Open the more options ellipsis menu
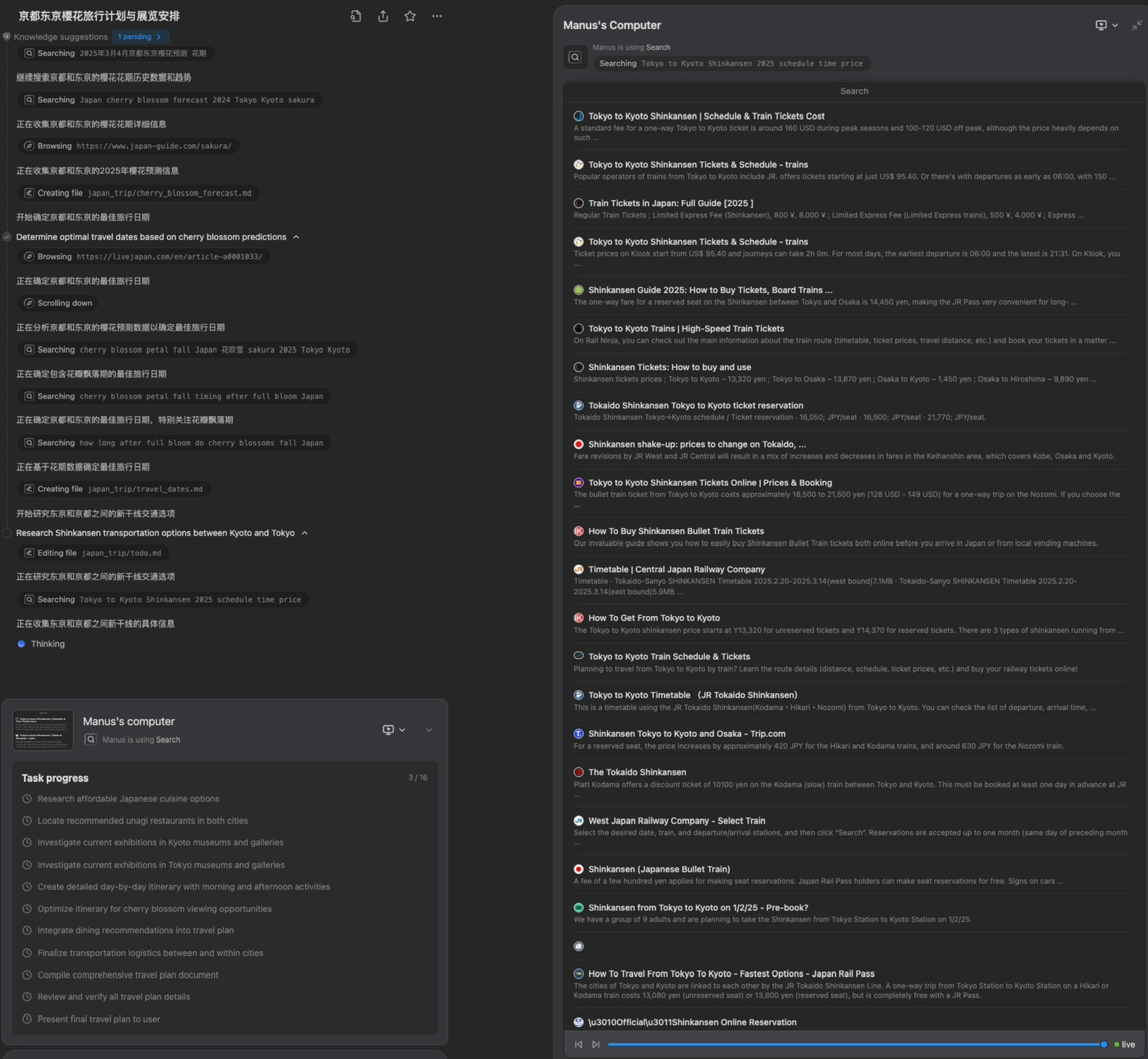This screenshot has height=1059, width=1148. (437, 16)
